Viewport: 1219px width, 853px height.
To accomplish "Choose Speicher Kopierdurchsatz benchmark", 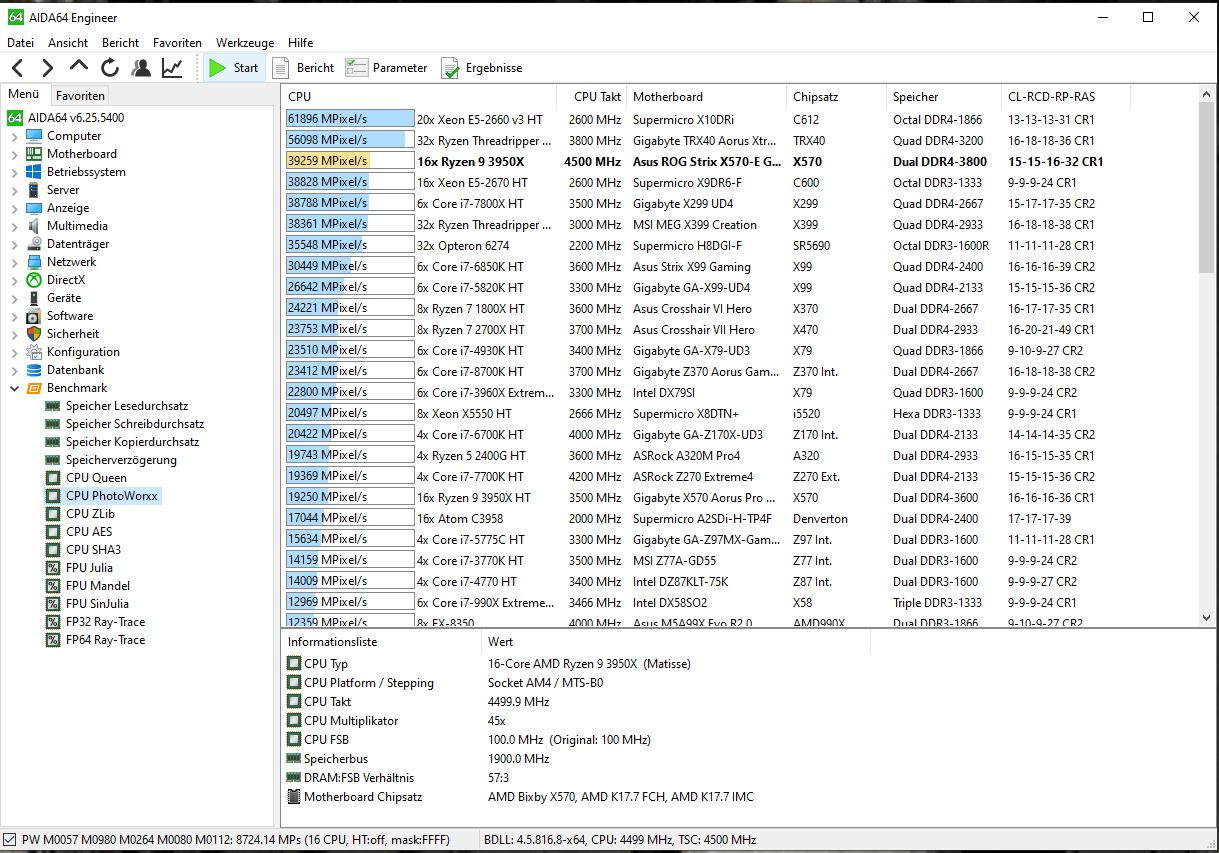I will (132, 442).
